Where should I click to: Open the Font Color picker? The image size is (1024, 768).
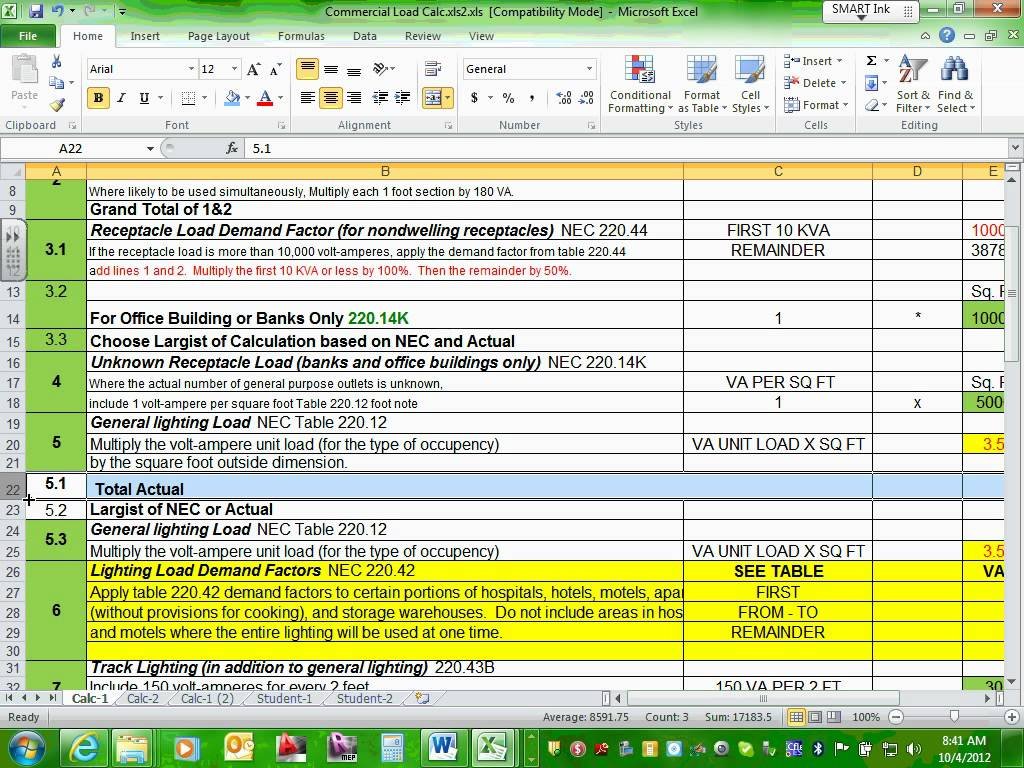click(x=266, y=99)
